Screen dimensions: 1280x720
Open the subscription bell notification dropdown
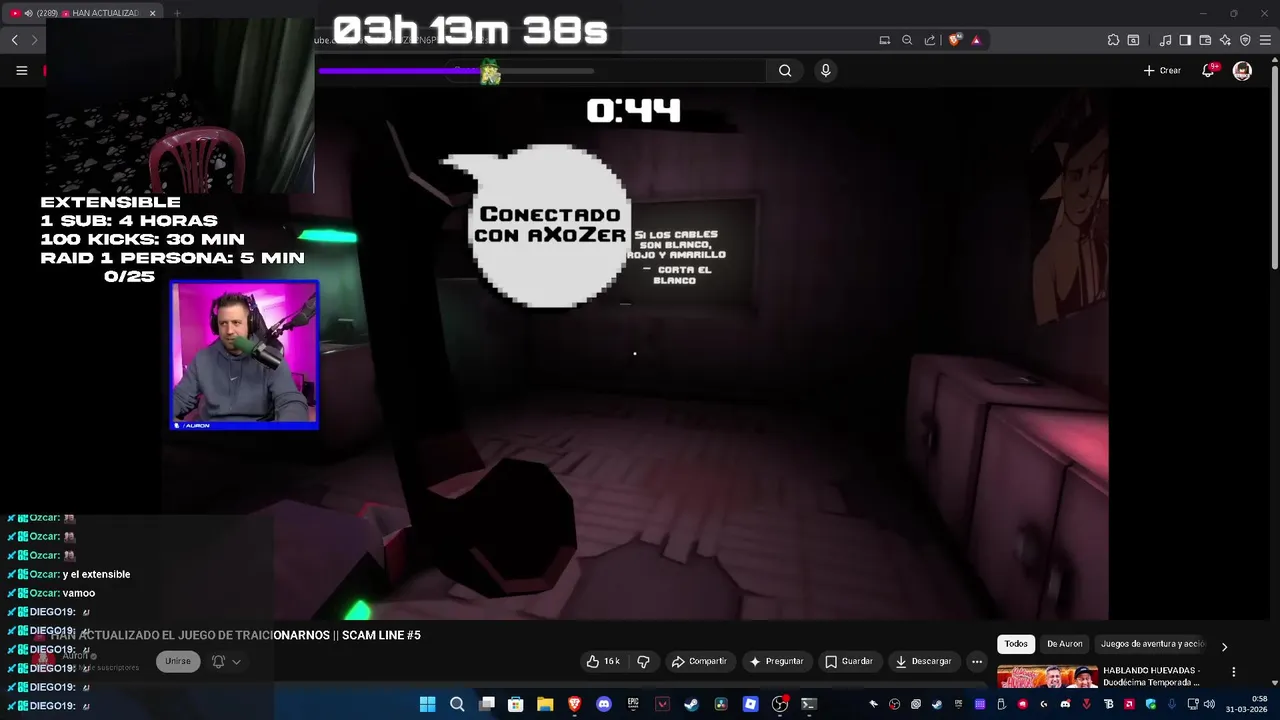226,661
